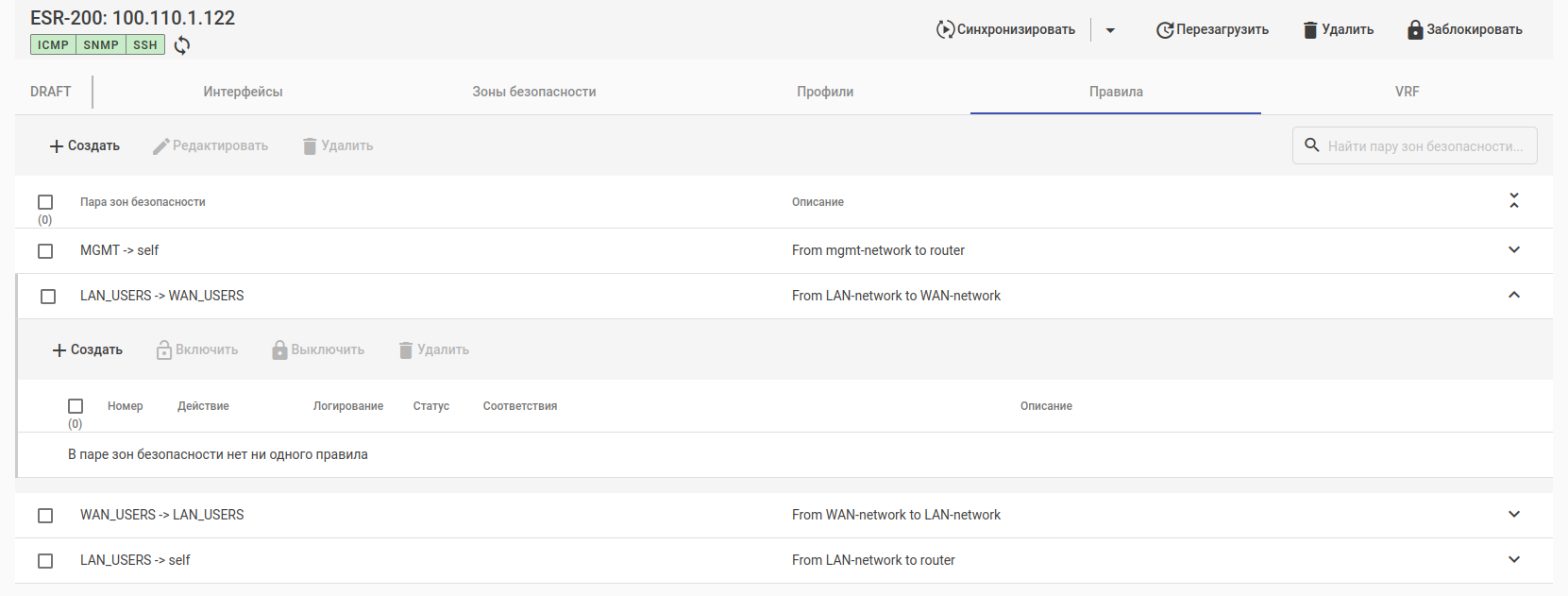Focus the security zone pair search field
This screenshot has width=1568, height=596.
point(1425,146)
